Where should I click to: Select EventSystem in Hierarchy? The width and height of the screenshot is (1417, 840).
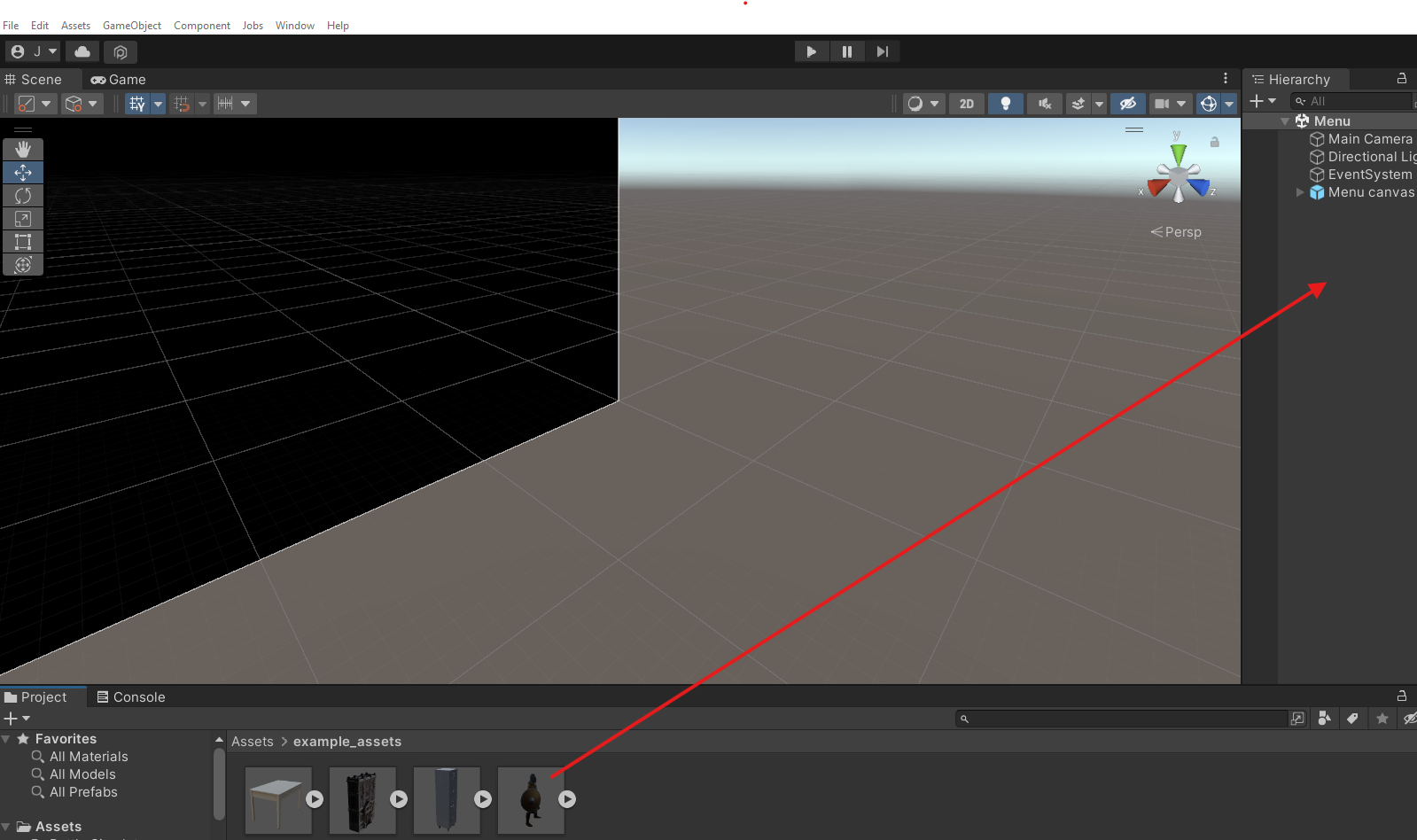click(x=1370, y=175)
